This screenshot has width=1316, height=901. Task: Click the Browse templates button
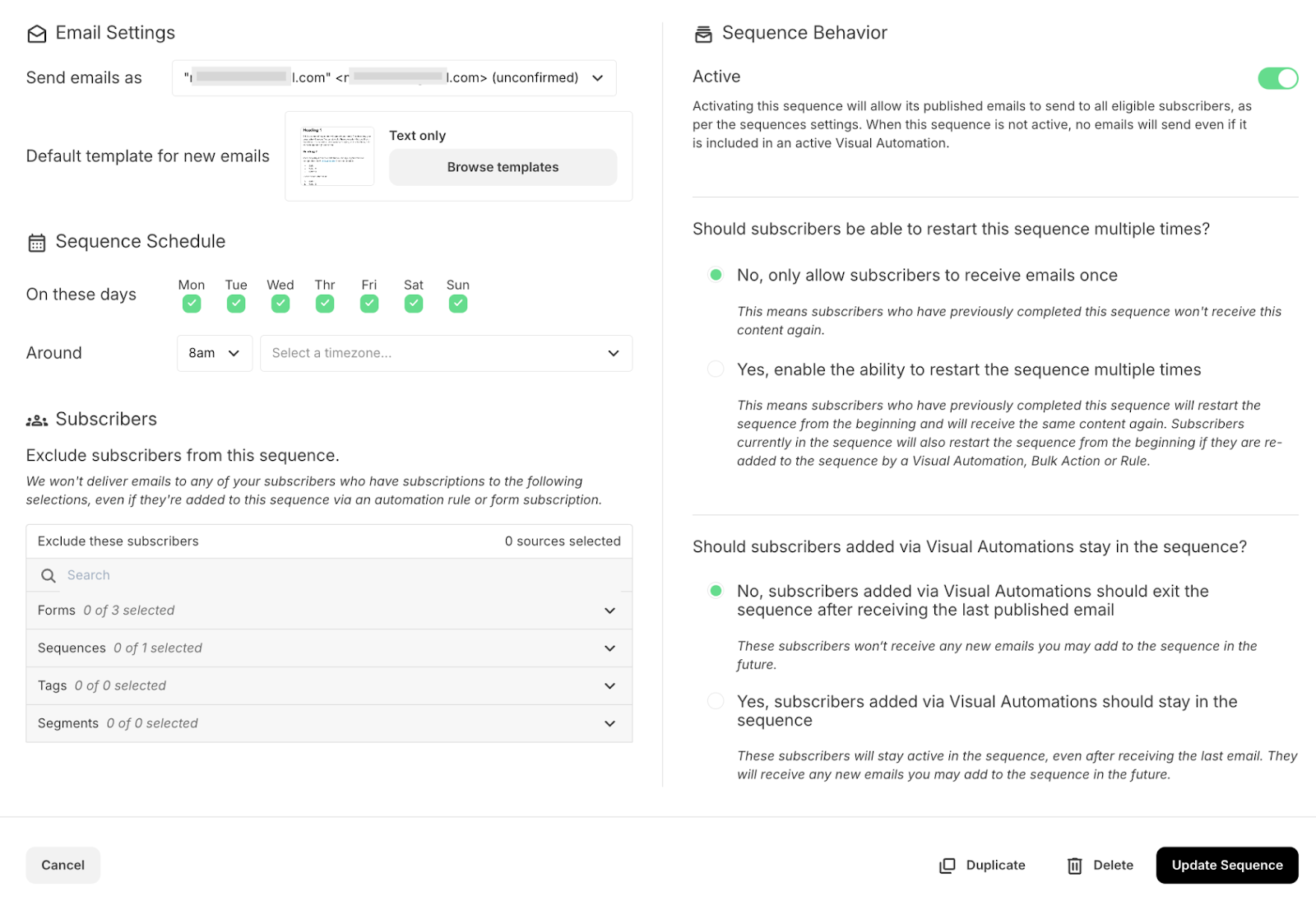coord(503,167)
